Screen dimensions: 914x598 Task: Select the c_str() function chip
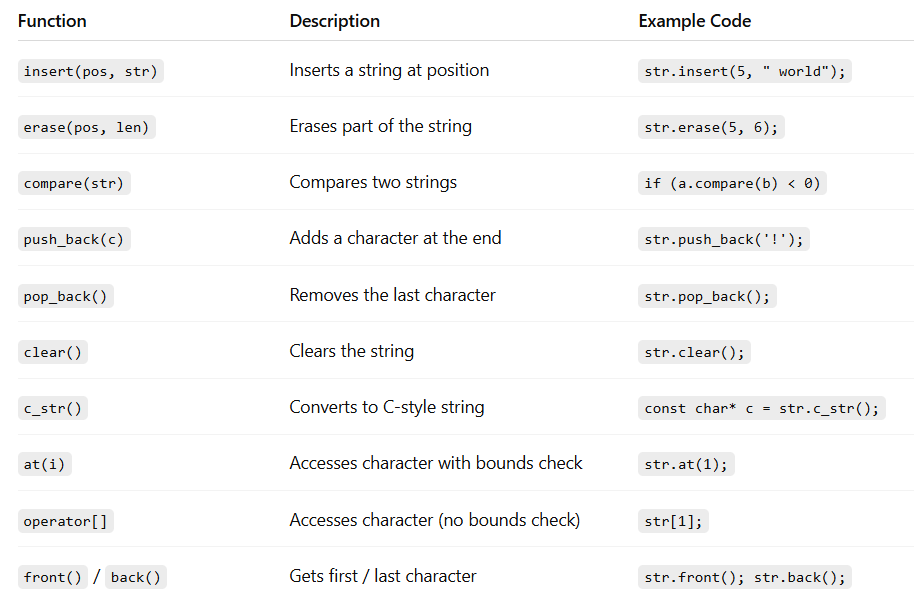click(54, 408)
